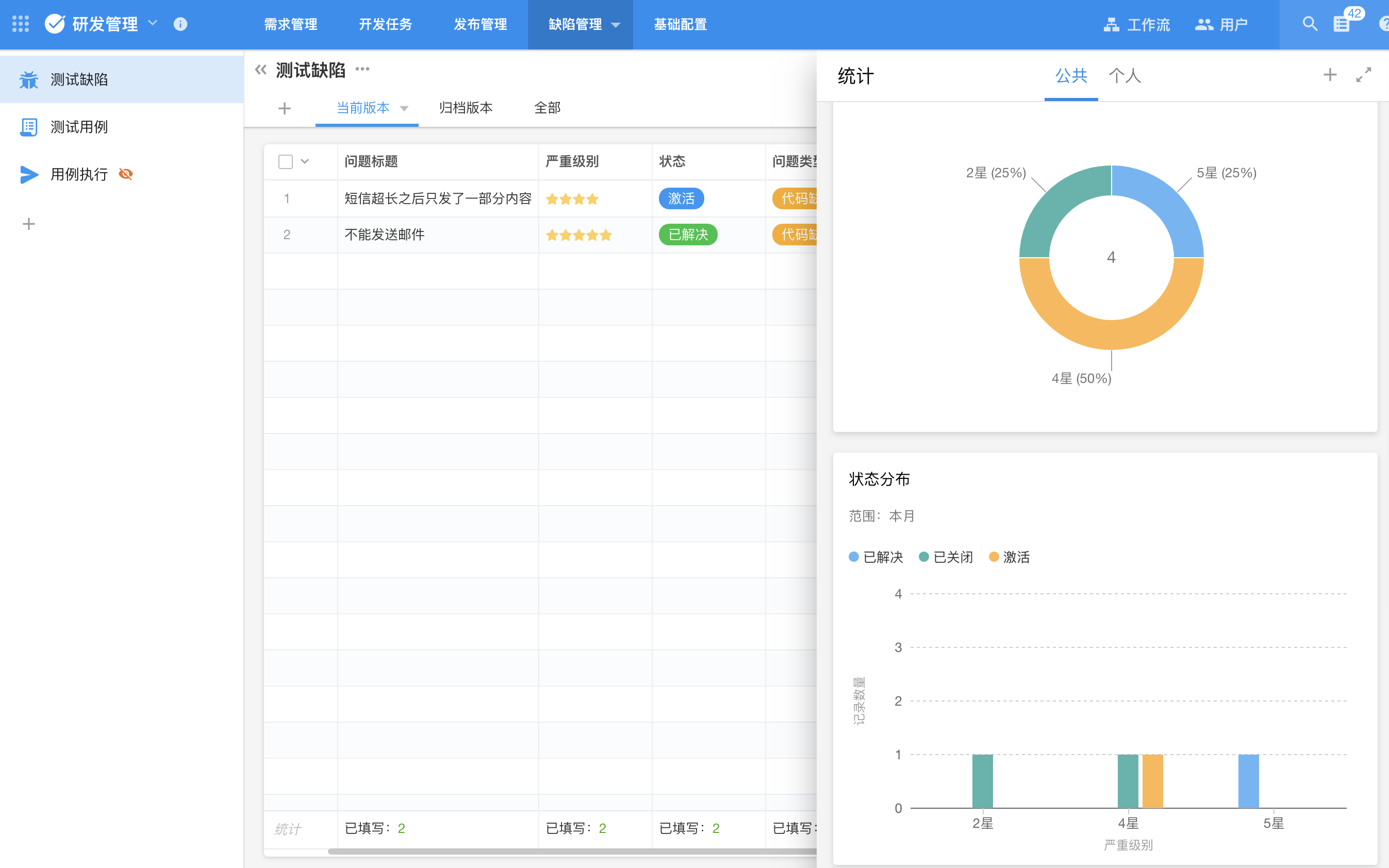1389x868 pixels.
Task: Toggle the 激活 legend color dot
Action: pos(994,557)
